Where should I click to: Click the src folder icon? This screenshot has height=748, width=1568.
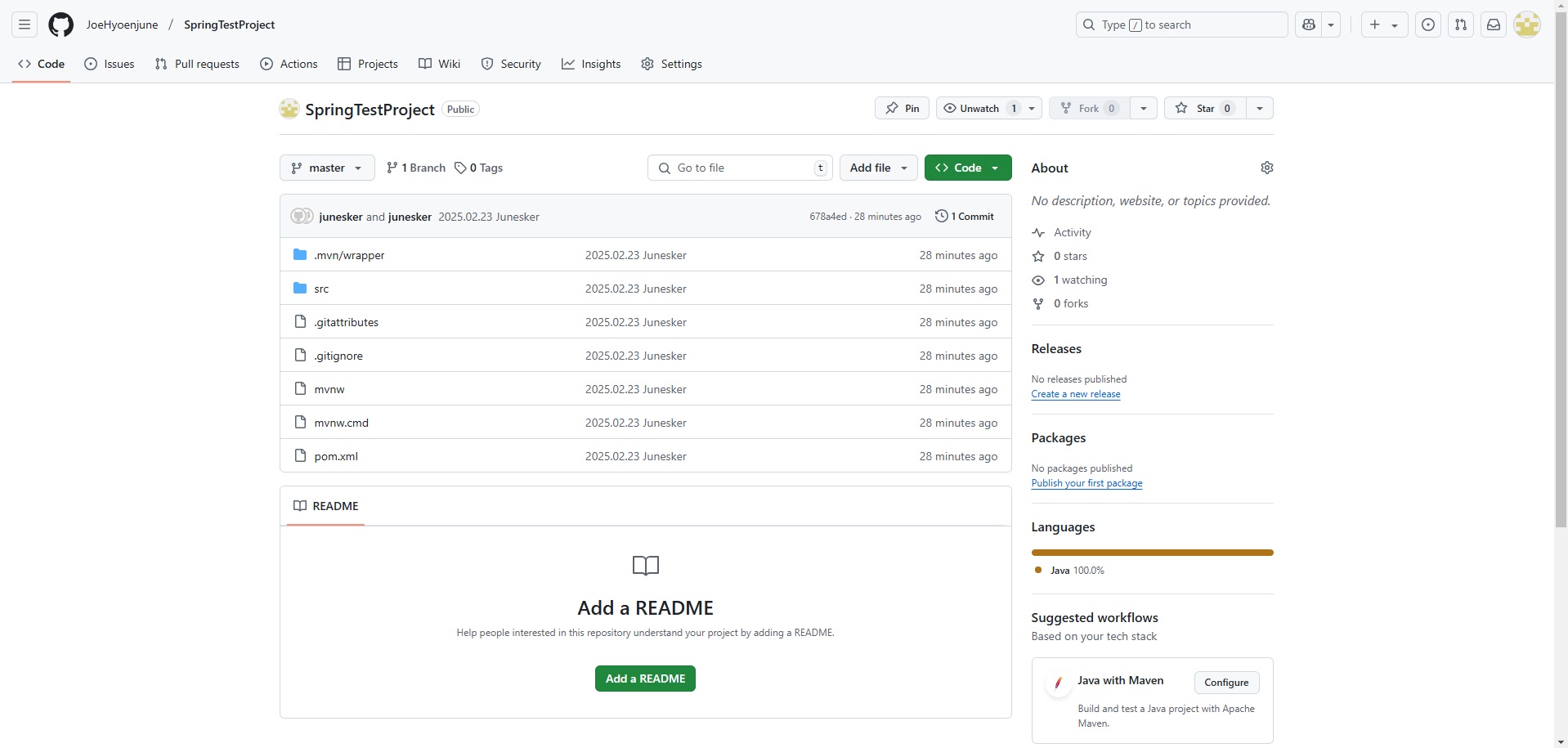pos(300,288)
